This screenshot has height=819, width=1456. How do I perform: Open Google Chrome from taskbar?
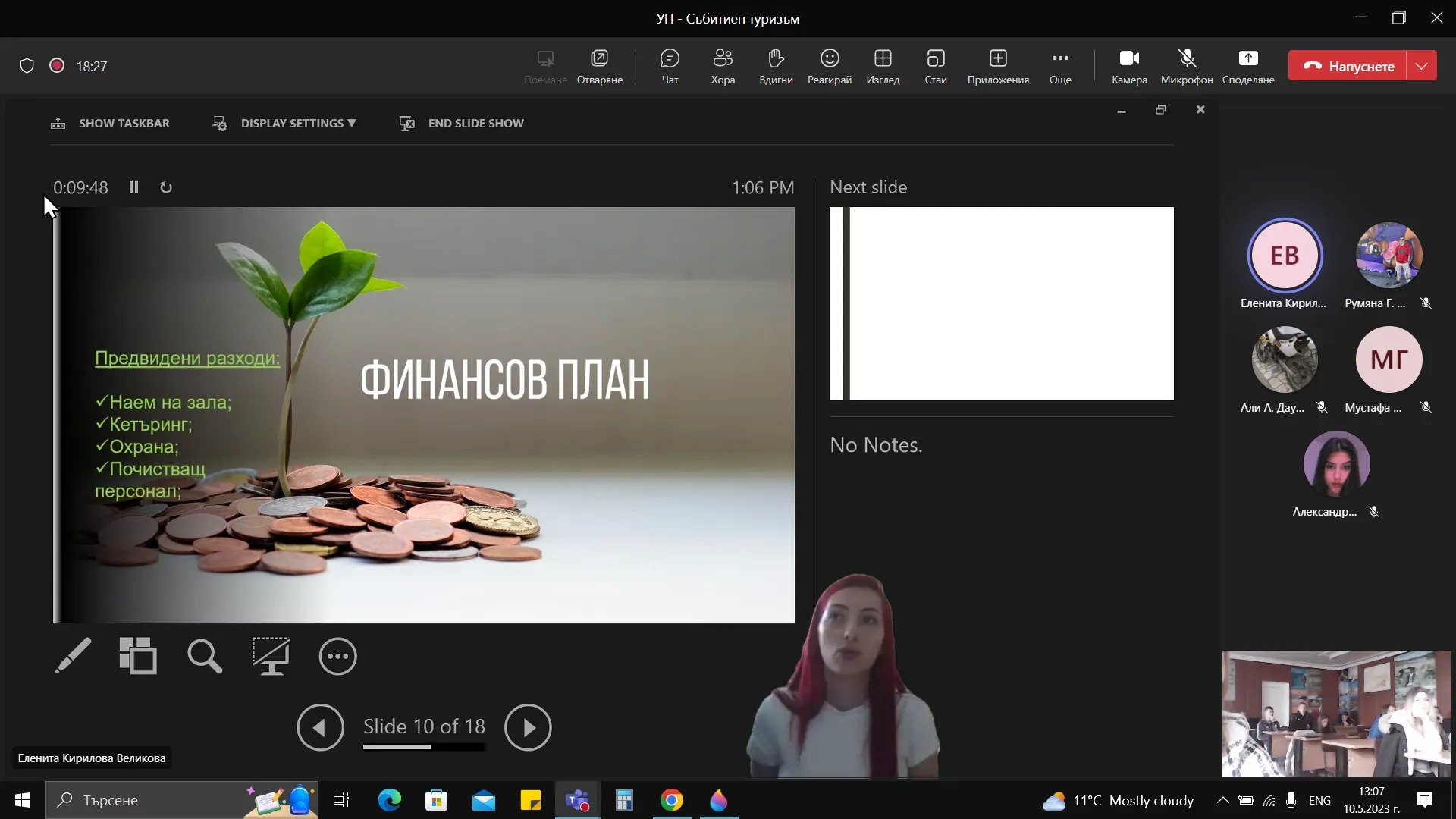[x=671, y=800]
